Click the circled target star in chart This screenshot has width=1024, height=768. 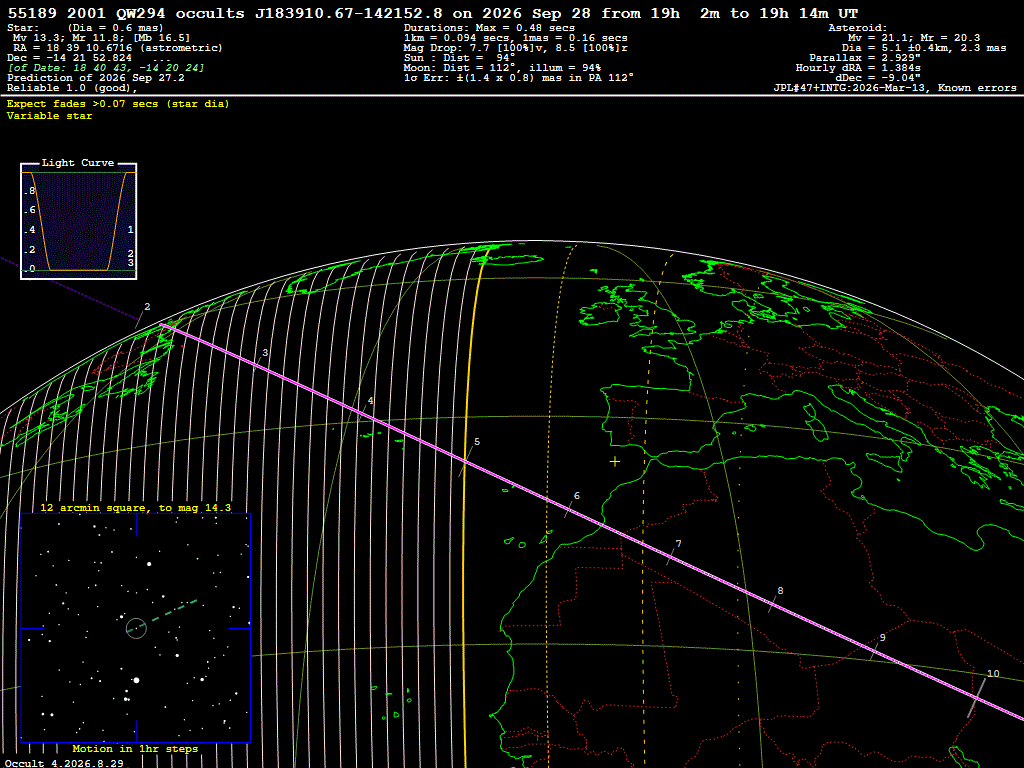pyautogui.click(x=136, y=628)
